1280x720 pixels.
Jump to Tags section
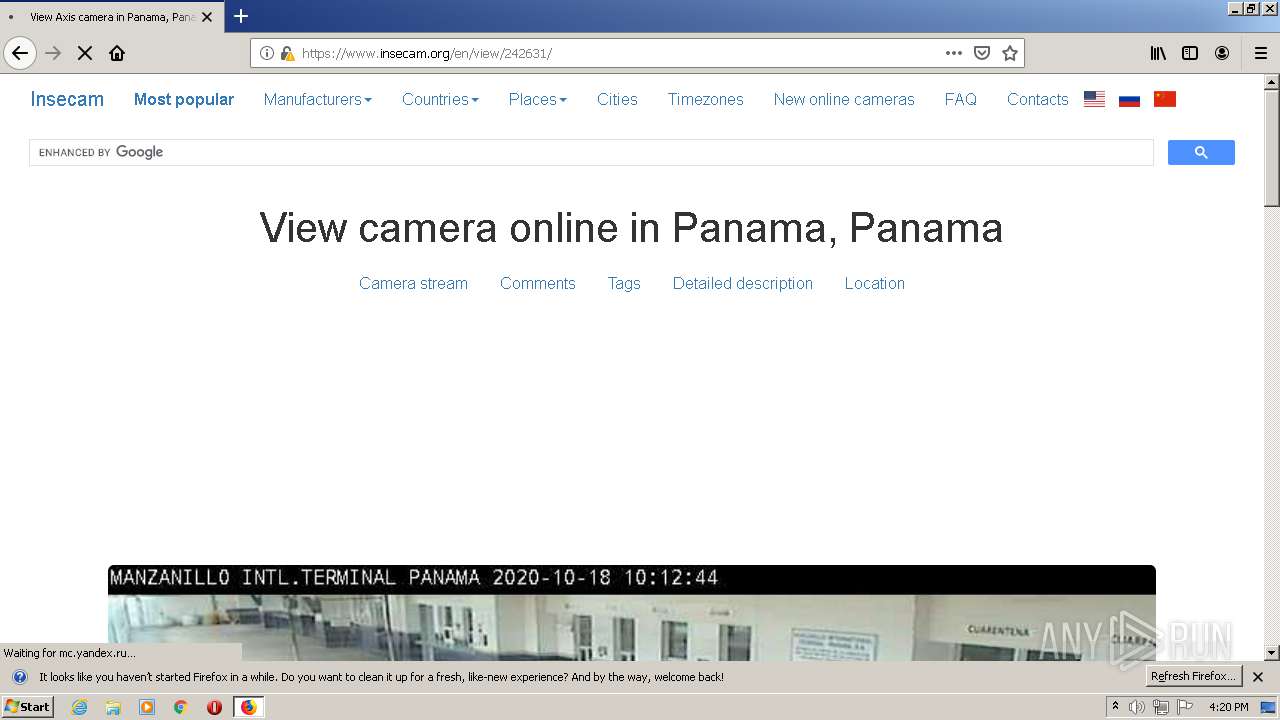pyautogui.click(x=624, y=283)
